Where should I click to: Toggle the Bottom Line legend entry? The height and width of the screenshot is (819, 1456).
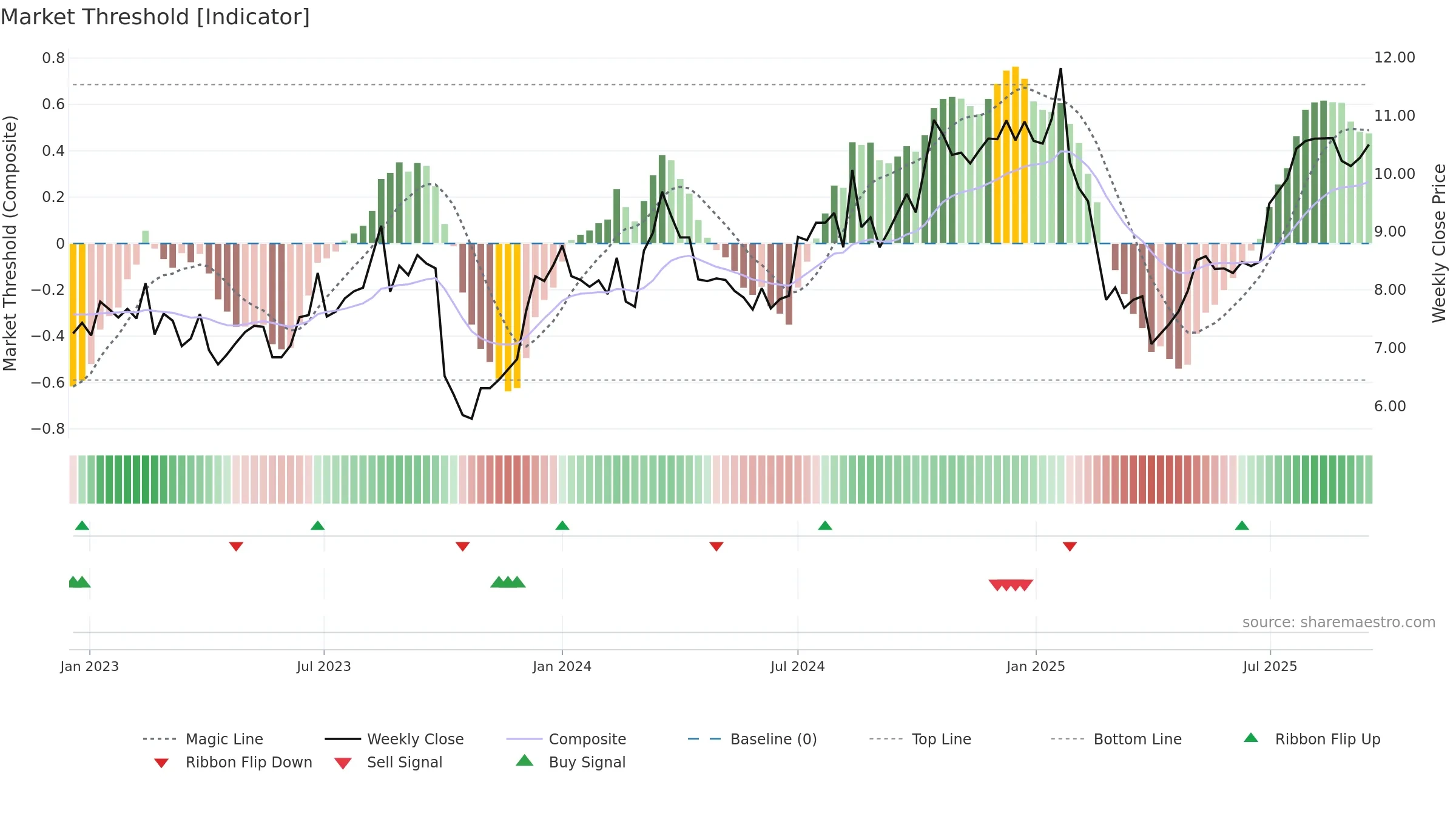click(x=1116, y=739)
